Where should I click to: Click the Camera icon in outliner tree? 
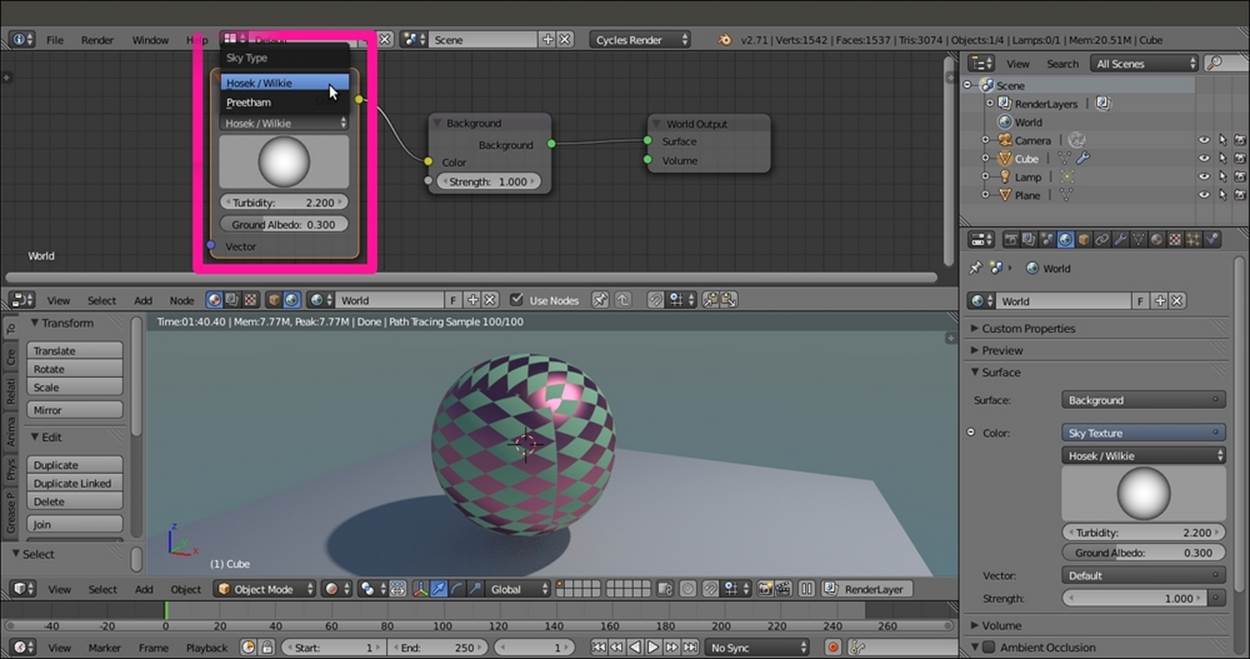[1004, 141]
